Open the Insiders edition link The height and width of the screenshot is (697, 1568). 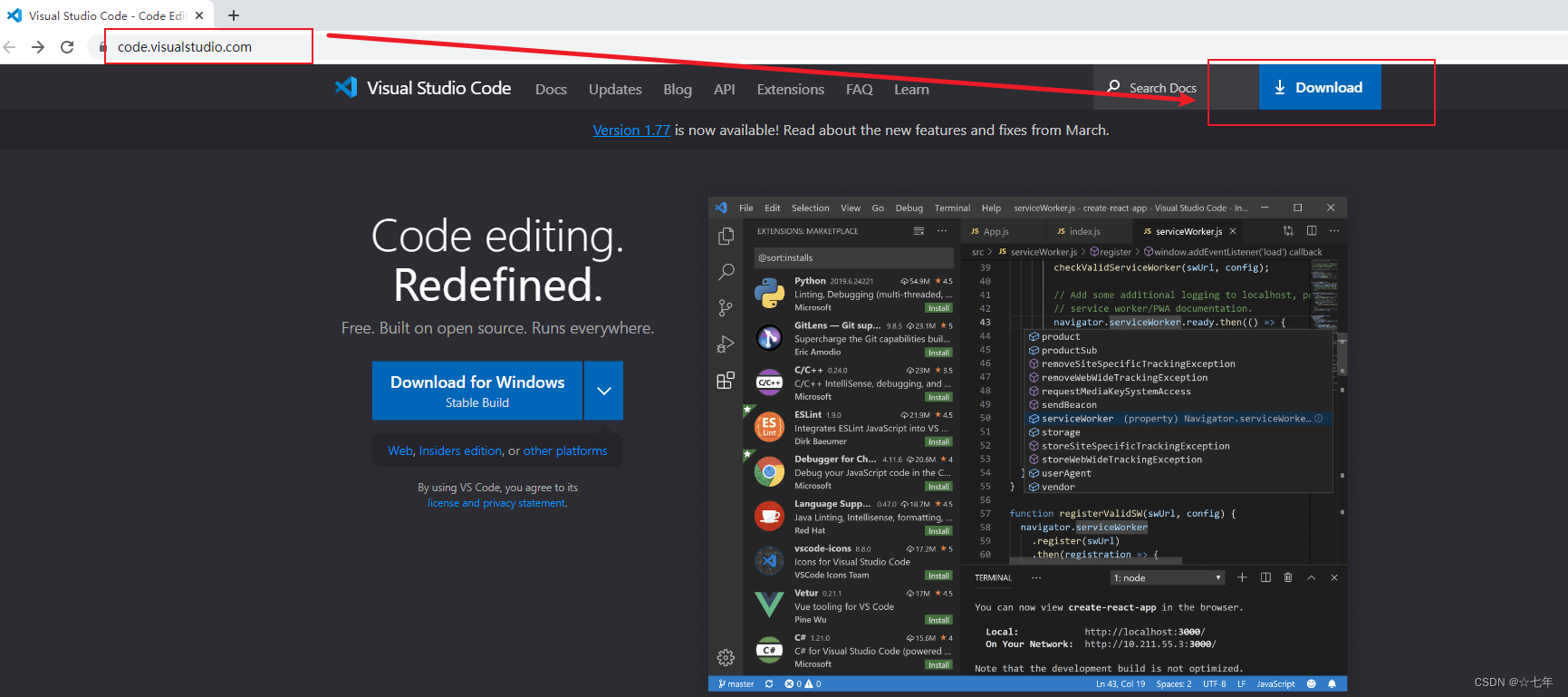[460, 450]
